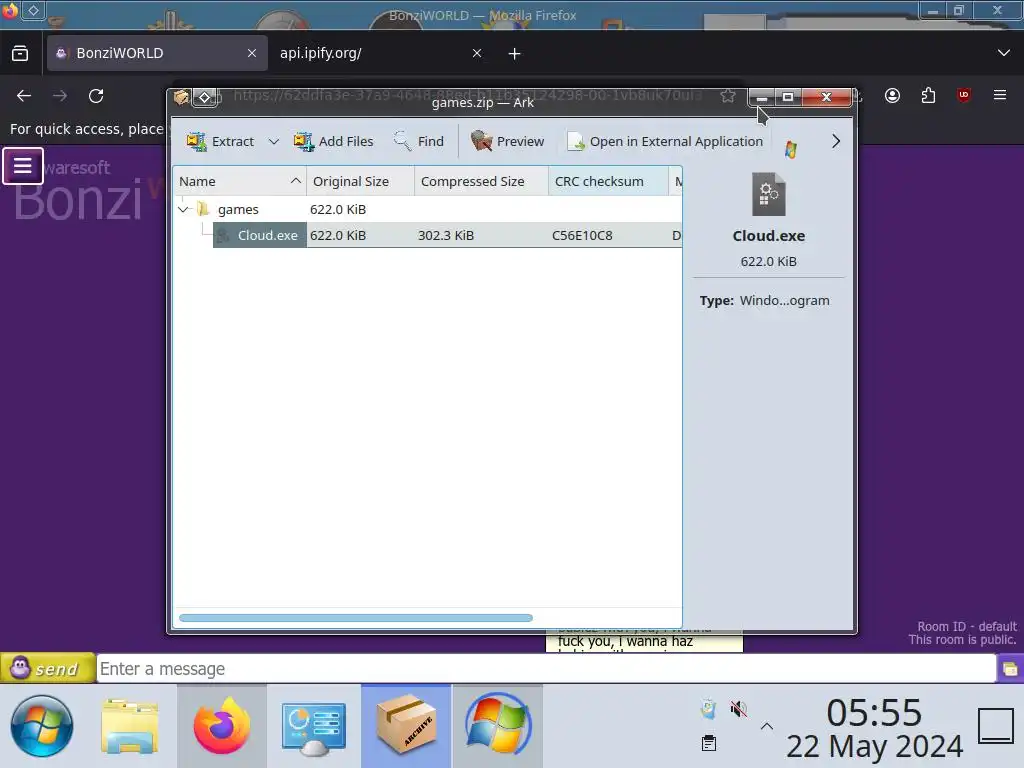Sort by Original Size column
The width and height of the screenshot is (1024, 768).
tap(360, 181)
